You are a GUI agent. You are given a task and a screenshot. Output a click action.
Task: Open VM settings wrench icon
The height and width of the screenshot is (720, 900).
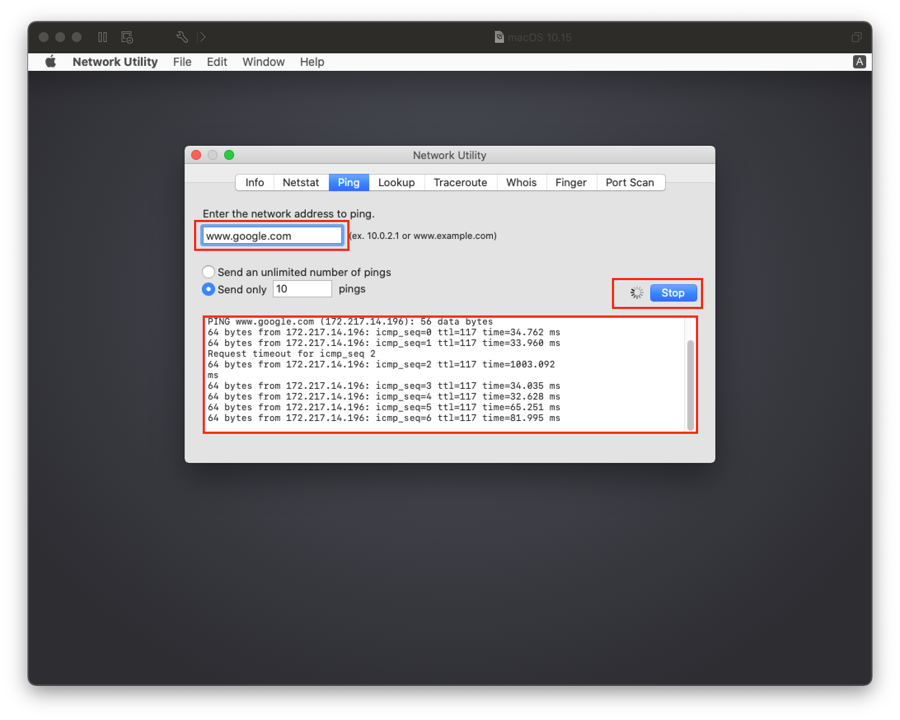[x=182, y=37]
